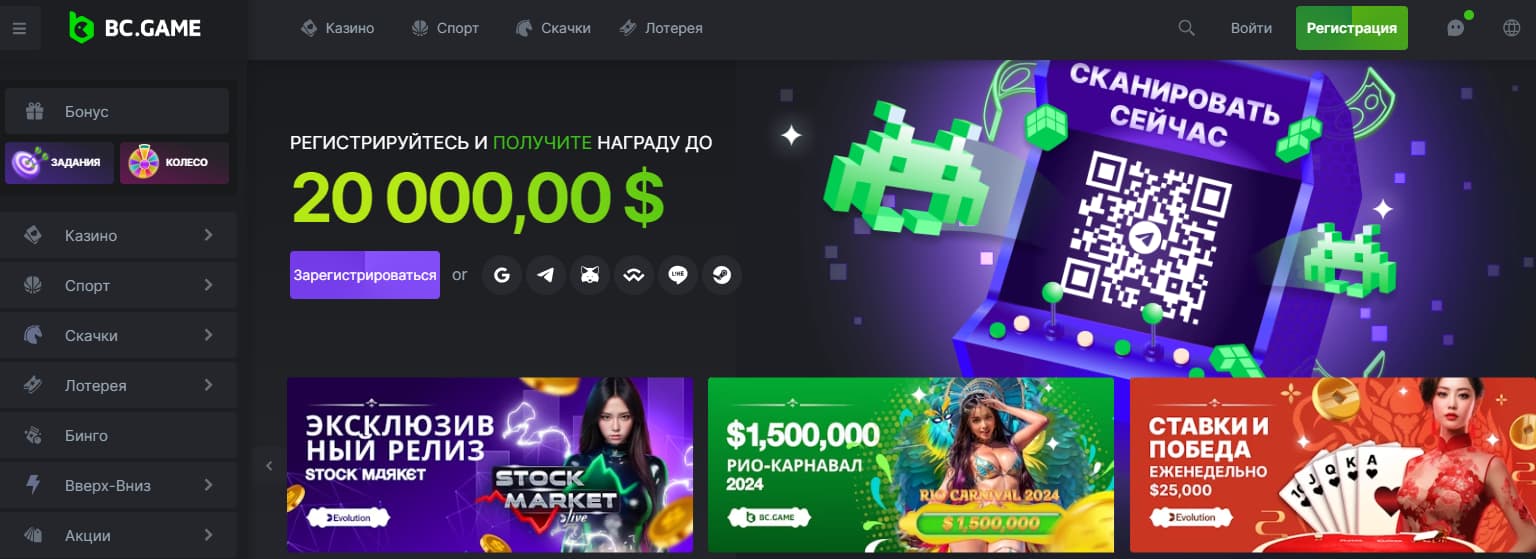Open the Лотерея tab in top navigation
The image size is (1536, 559).
coord(661,28)
